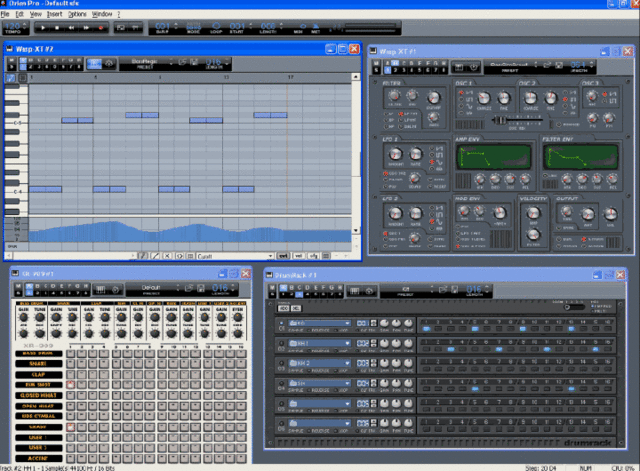Image resolution: width=640 pixels, height=471 pixels.
Task: Click the BASS DRUM row label in XR-909
Action: pos(38,353)
